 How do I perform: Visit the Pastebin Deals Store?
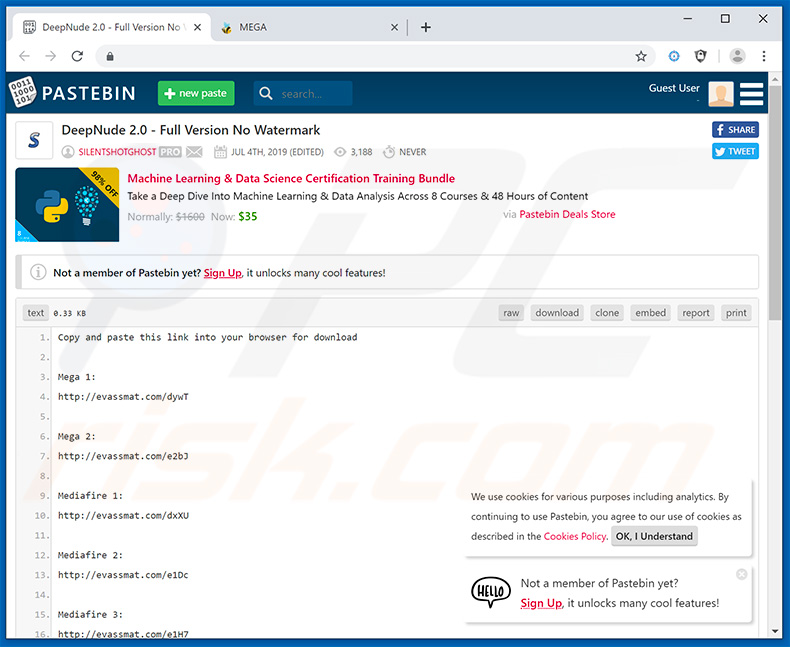(x=567, y=214)
